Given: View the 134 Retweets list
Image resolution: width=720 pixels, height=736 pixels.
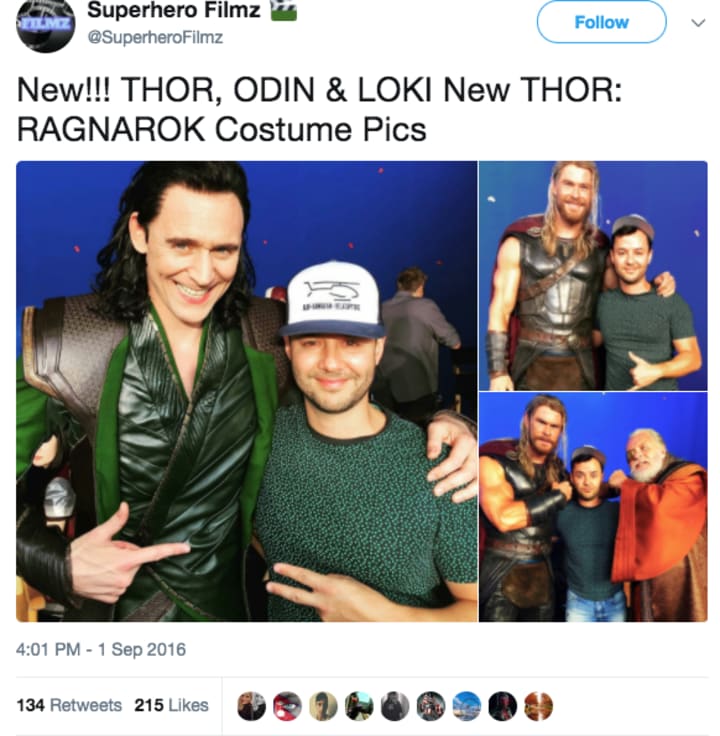Looking at the screenshot, I should (x=69, y=705).
